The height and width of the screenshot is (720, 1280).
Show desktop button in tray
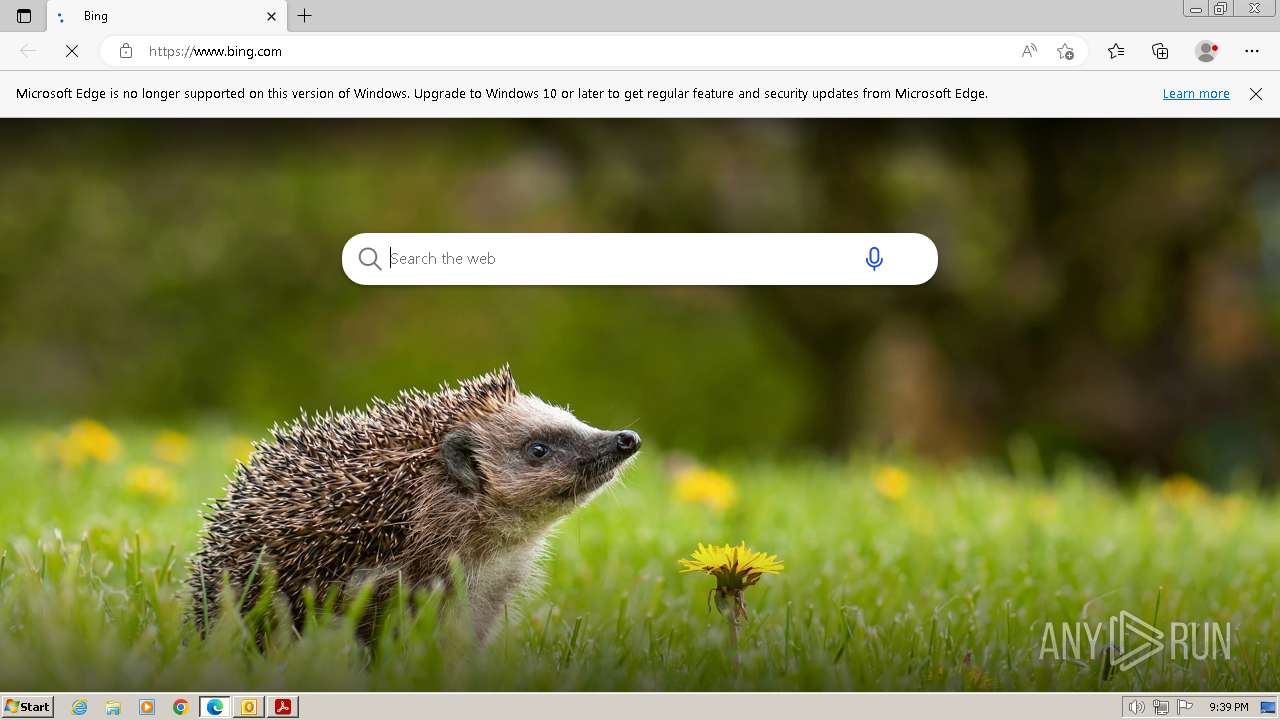click(x=1269, y=707)
